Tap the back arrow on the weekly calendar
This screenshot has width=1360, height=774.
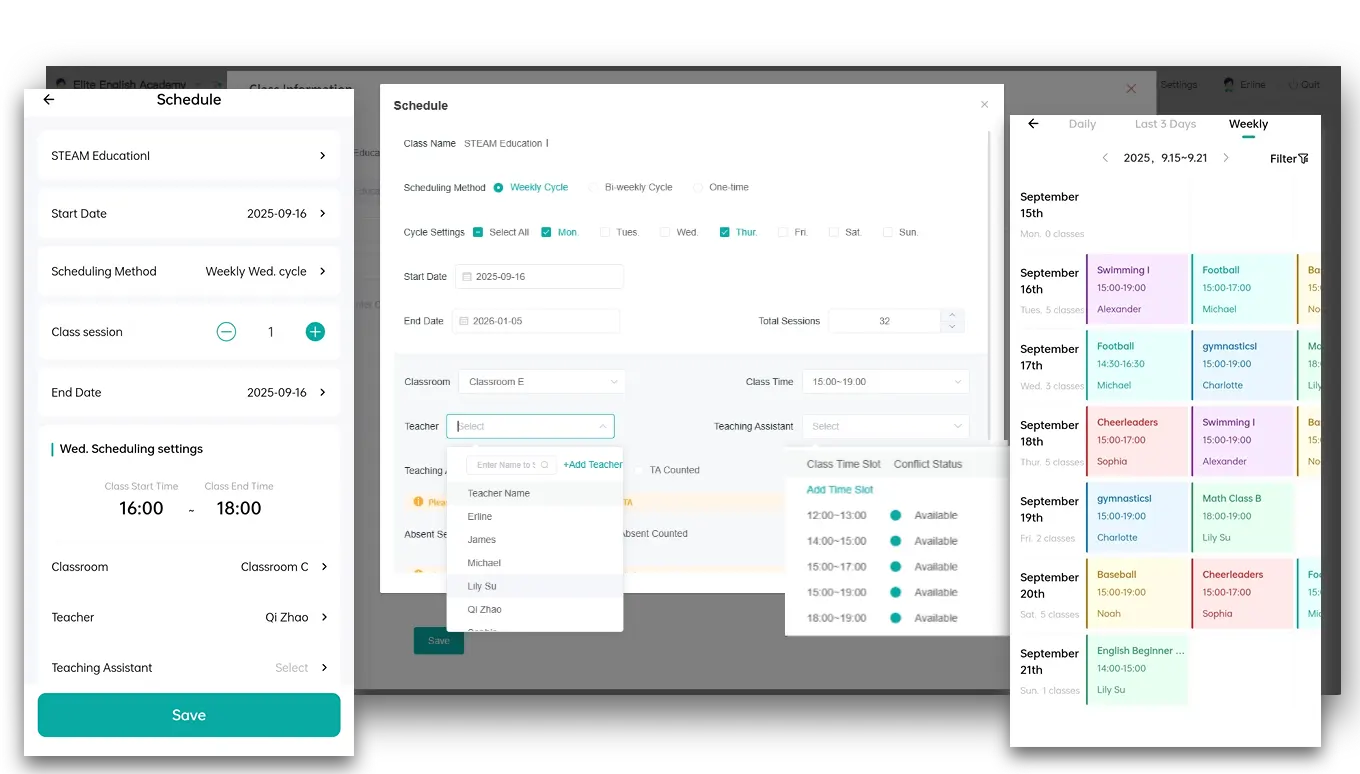coord(1033,122)
